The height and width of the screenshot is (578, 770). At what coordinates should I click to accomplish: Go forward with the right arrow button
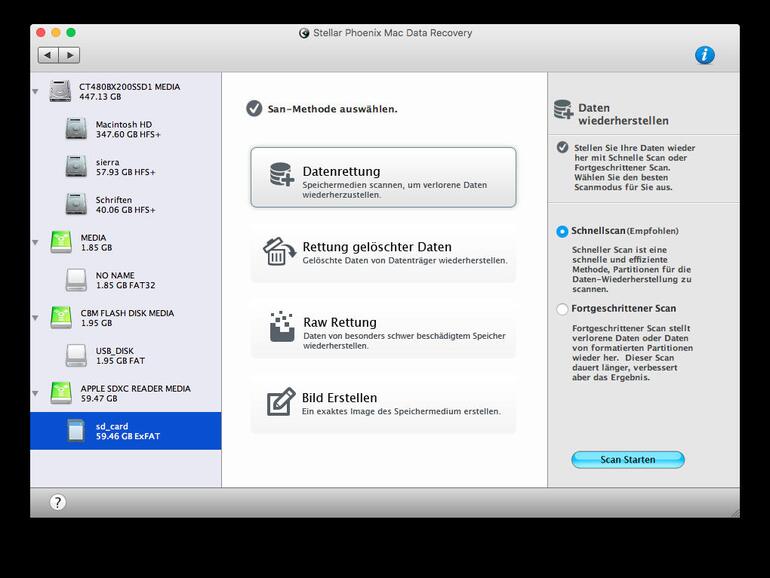pos(69,55)
